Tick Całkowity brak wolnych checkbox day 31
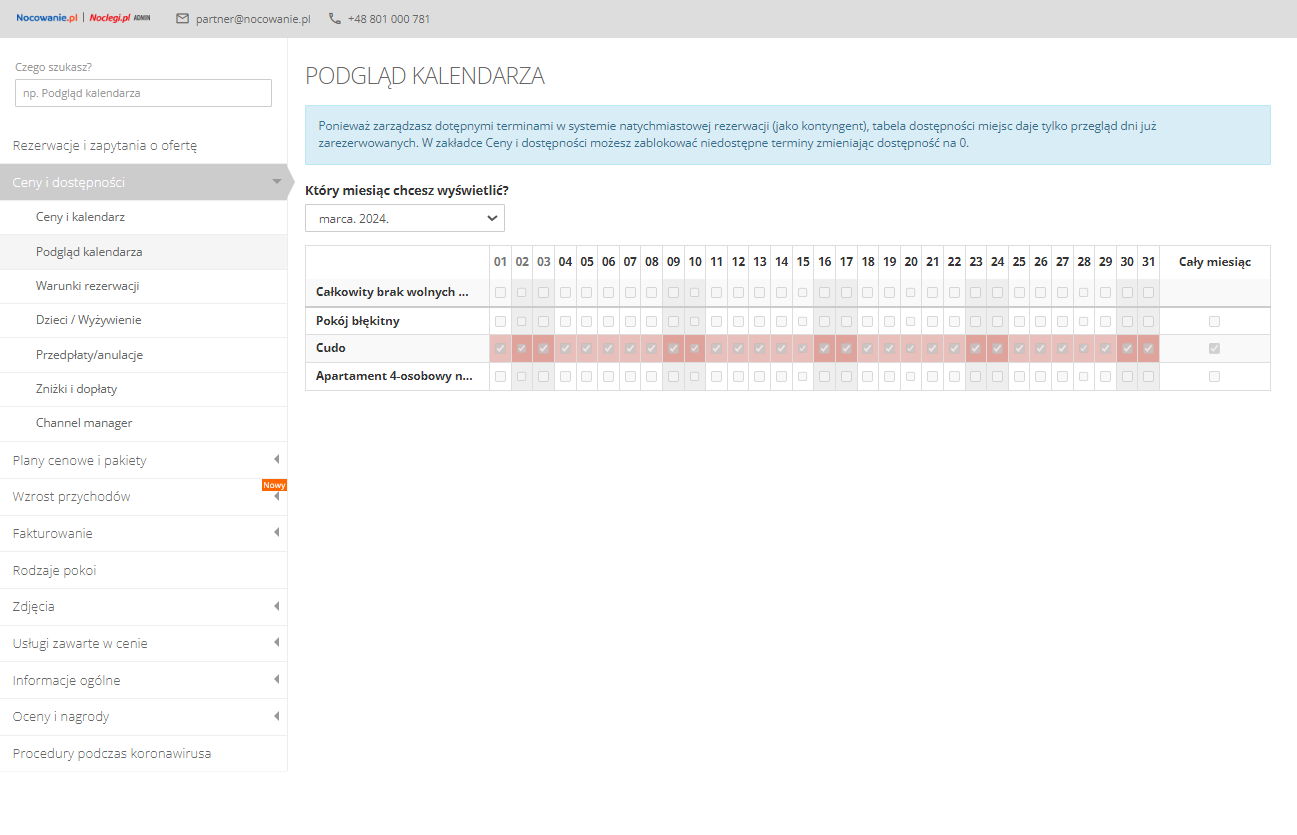 [x=1148, y=293]
